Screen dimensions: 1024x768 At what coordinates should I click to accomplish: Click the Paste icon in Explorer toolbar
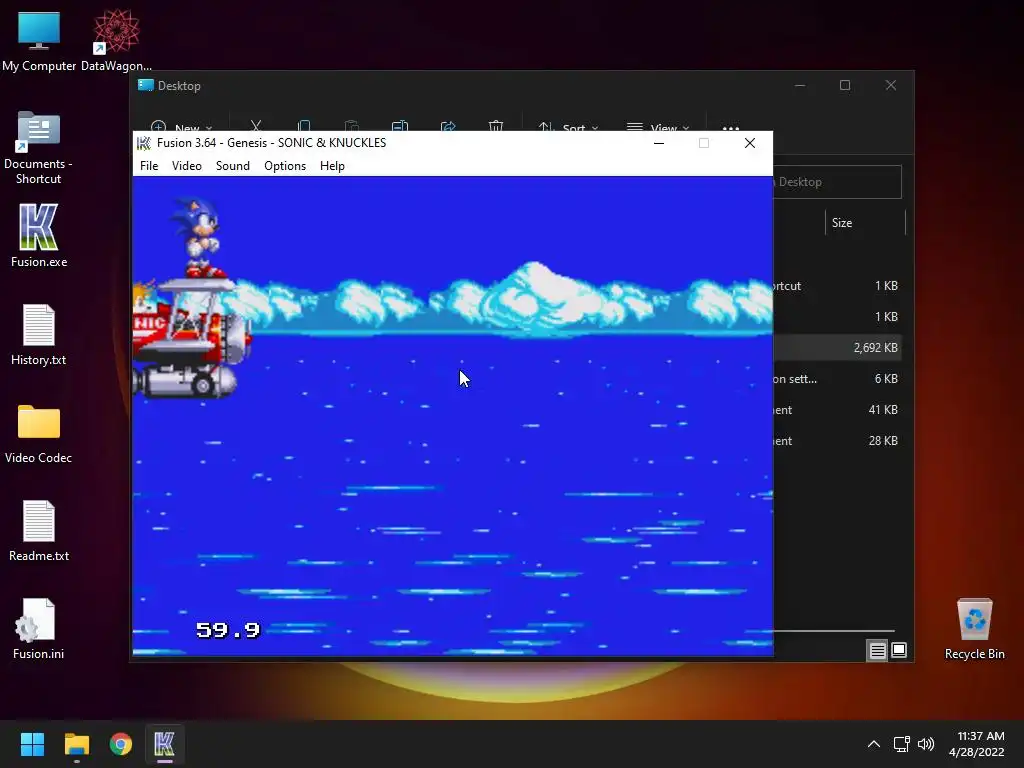pos(352,126)
